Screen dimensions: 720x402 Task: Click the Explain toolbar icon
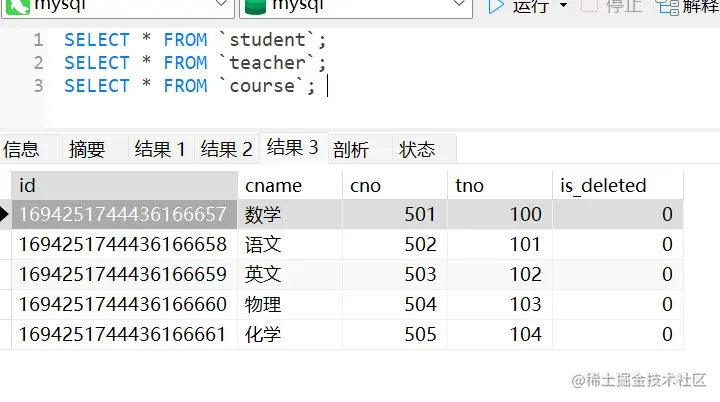click(667, 7)
